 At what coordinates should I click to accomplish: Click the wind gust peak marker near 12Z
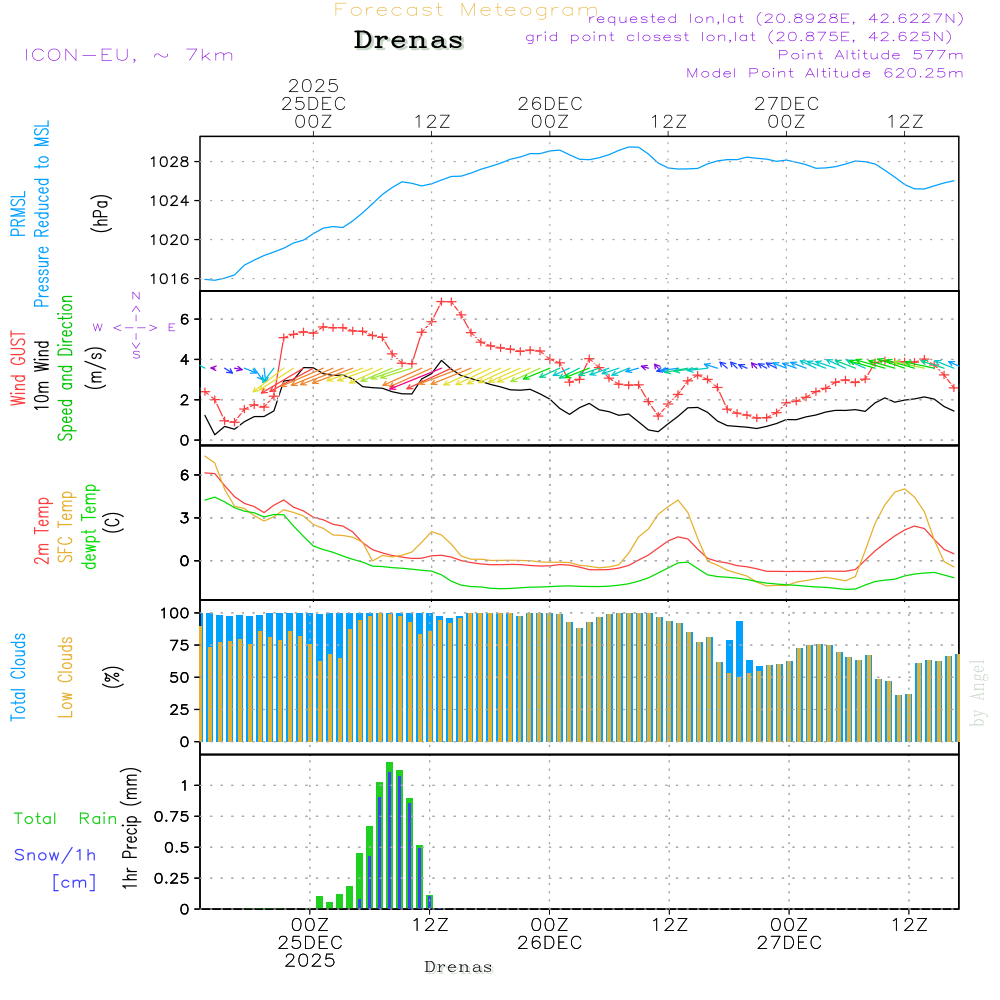tap(446, 301)
